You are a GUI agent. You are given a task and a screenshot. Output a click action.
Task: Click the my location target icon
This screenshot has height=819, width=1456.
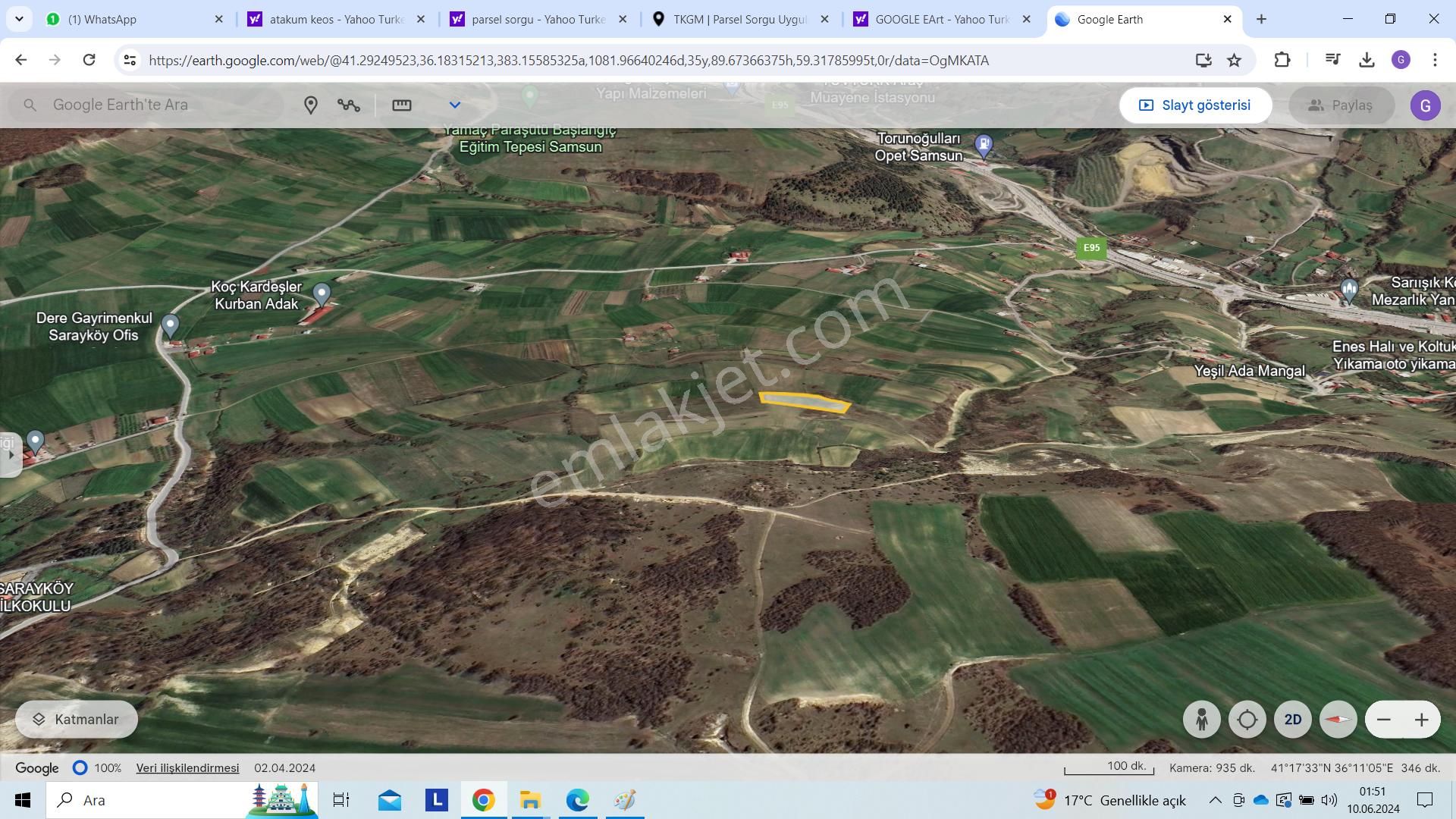coord(1247,720)
